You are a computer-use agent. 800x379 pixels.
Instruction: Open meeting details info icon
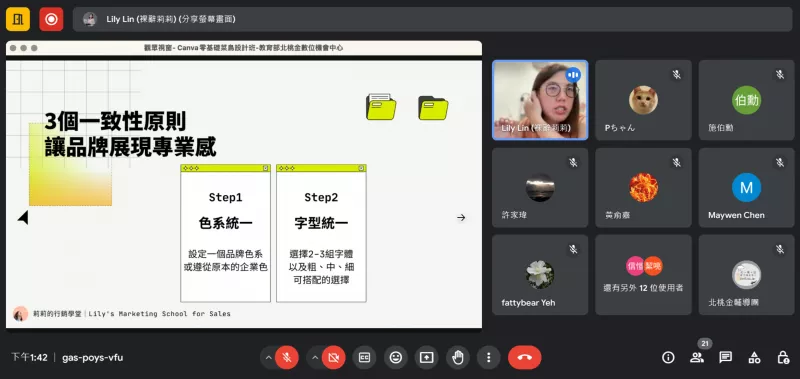(668, 358)
